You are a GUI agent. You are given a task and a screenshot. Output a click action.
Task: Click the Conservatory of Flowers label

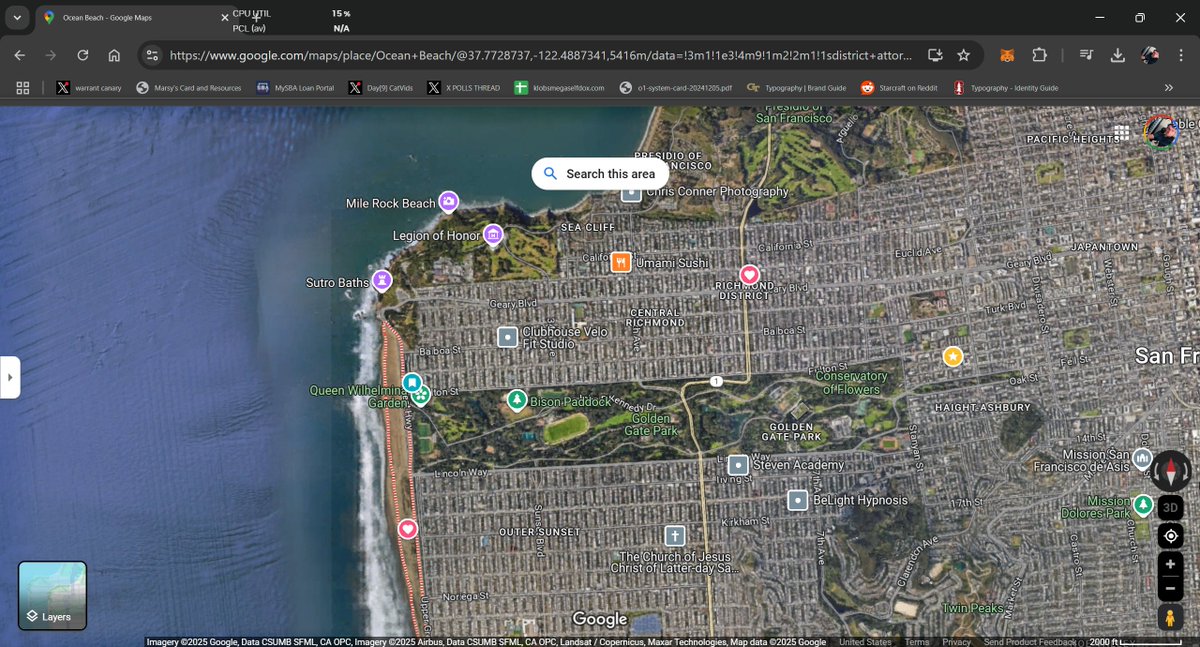pos(851,382)
